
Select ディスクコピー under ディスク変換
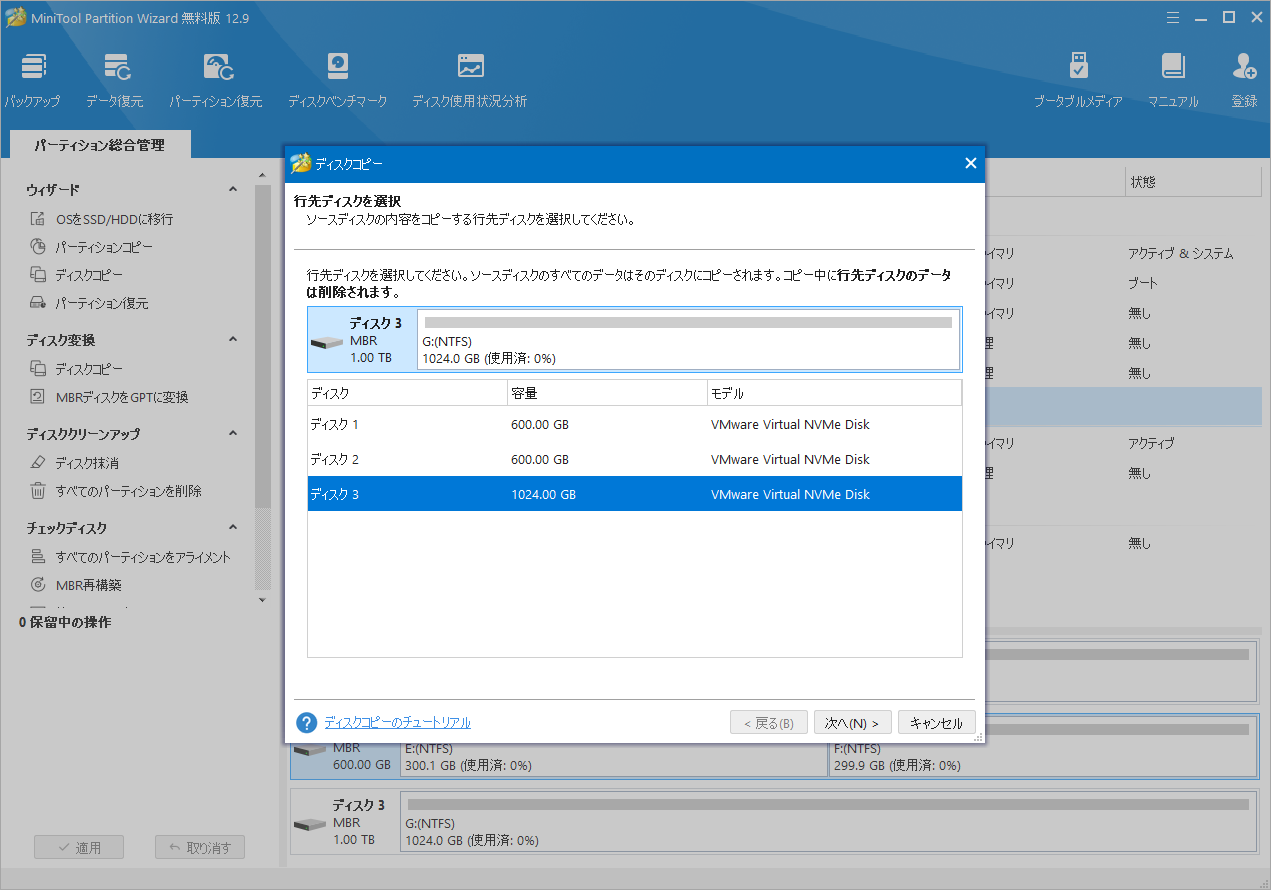pos(76,369)
